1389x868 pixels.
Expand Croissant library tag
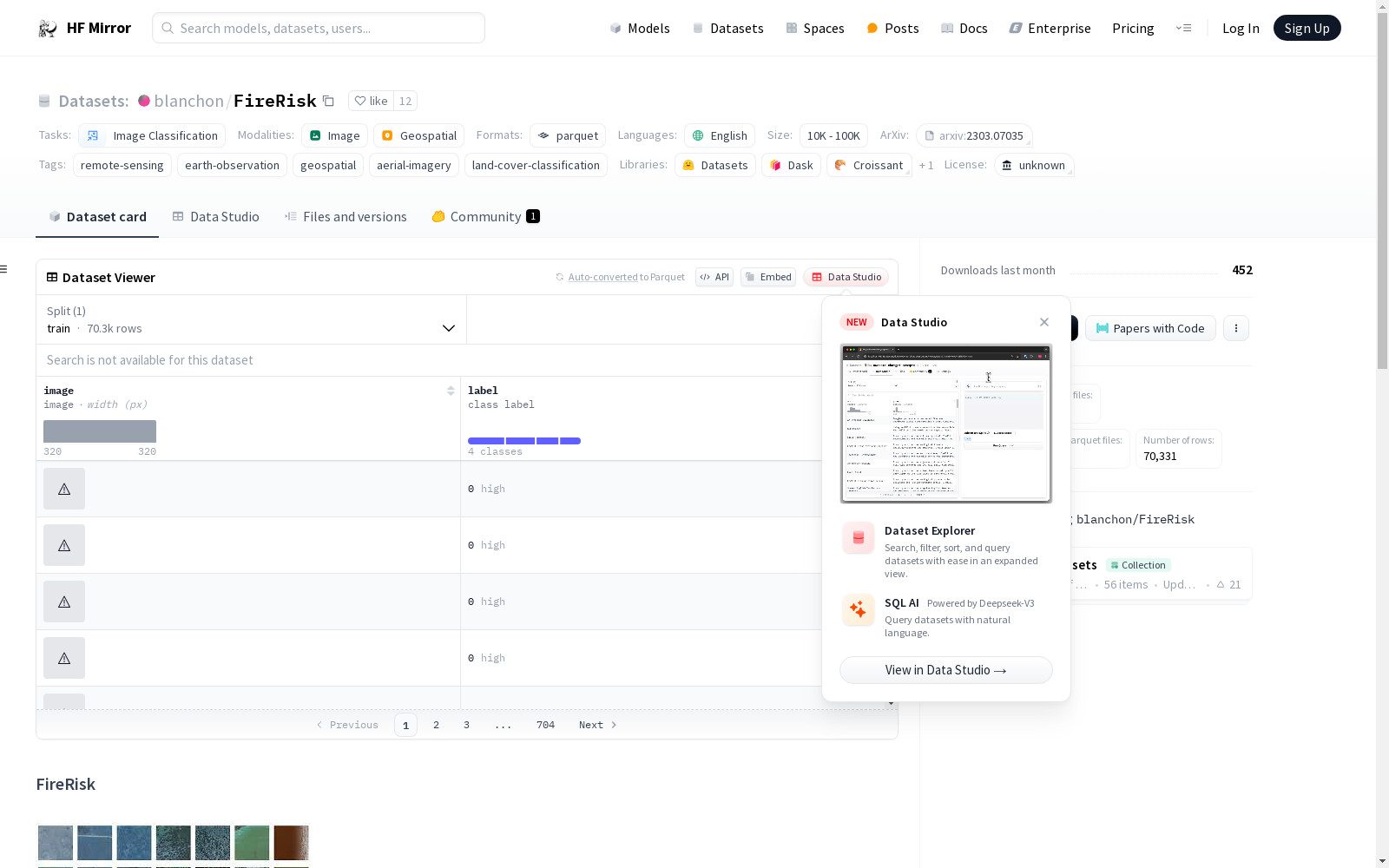point(869,165)
